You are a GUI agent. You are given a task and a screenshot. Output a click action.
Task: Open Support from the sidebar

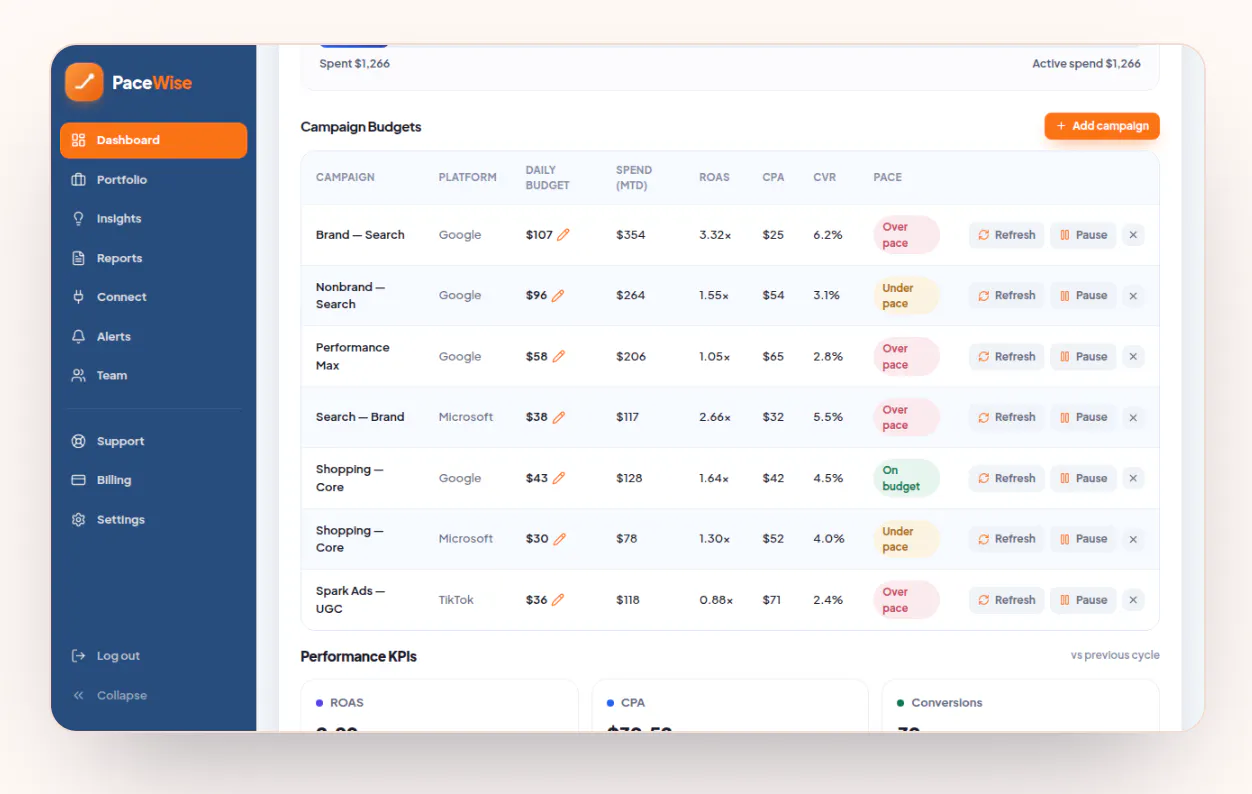click(153, 441)
